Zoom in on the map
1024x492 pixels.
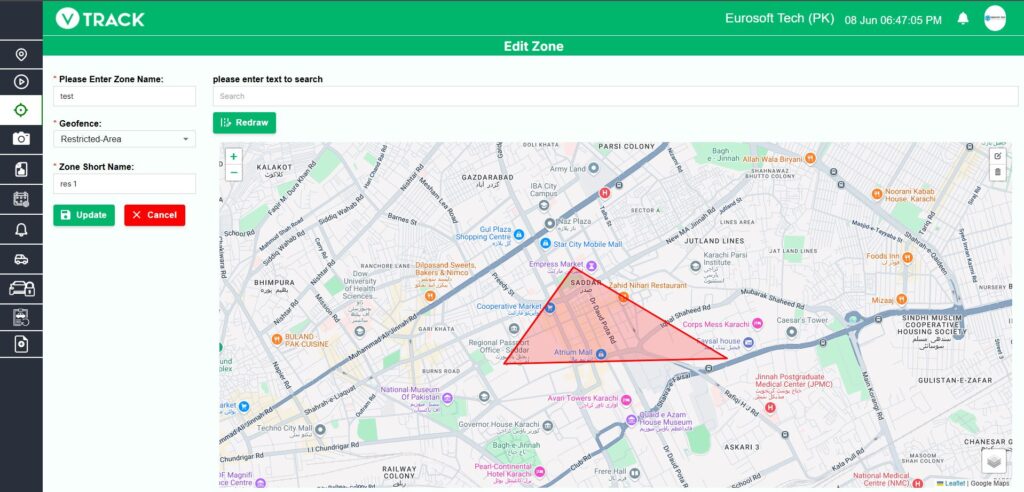(x=234, y=157)
